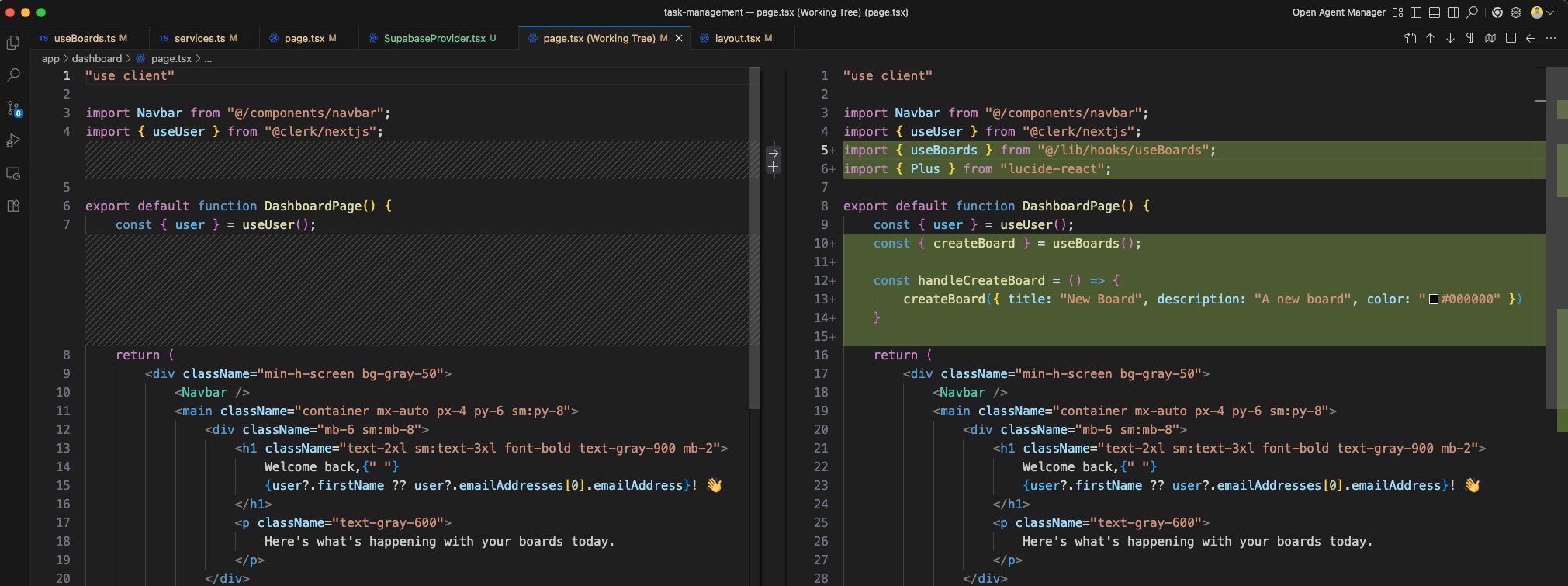Expand the breadcrumb ellipsis after page.tsx
Viewport: 1568px width, 586px height.
pyautogui.click(x=208, y=59)
